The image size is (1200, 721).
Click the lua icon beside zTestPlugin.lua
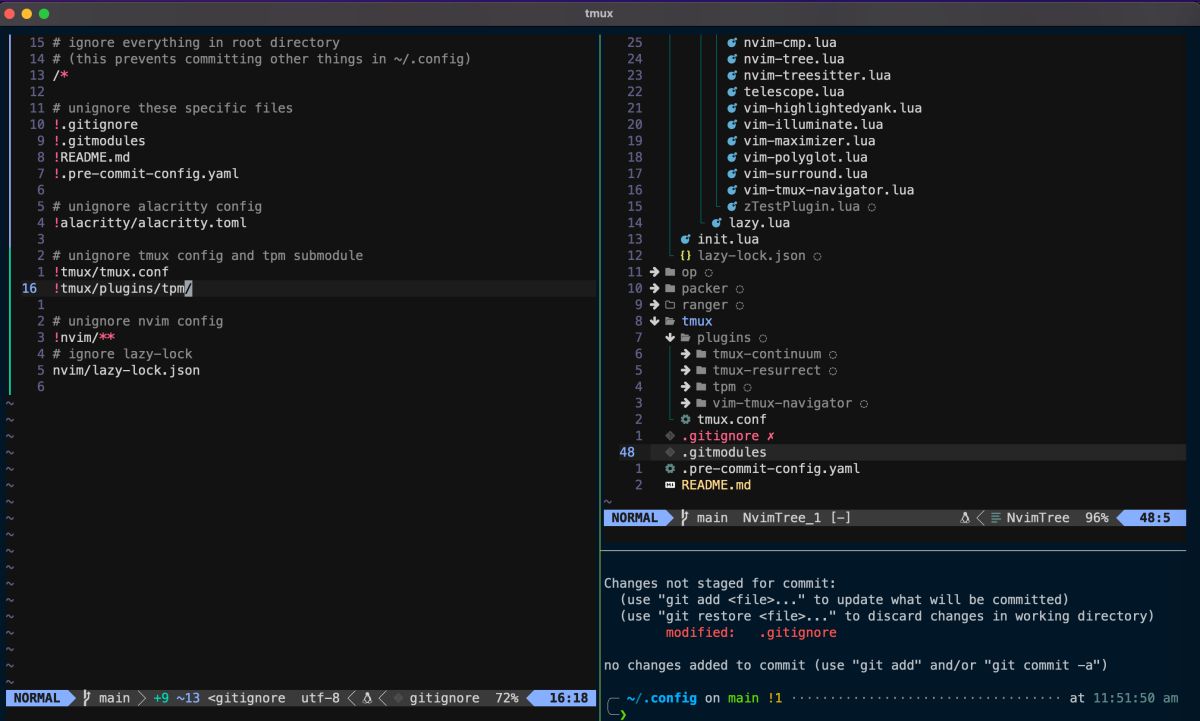tap(732, 207)
